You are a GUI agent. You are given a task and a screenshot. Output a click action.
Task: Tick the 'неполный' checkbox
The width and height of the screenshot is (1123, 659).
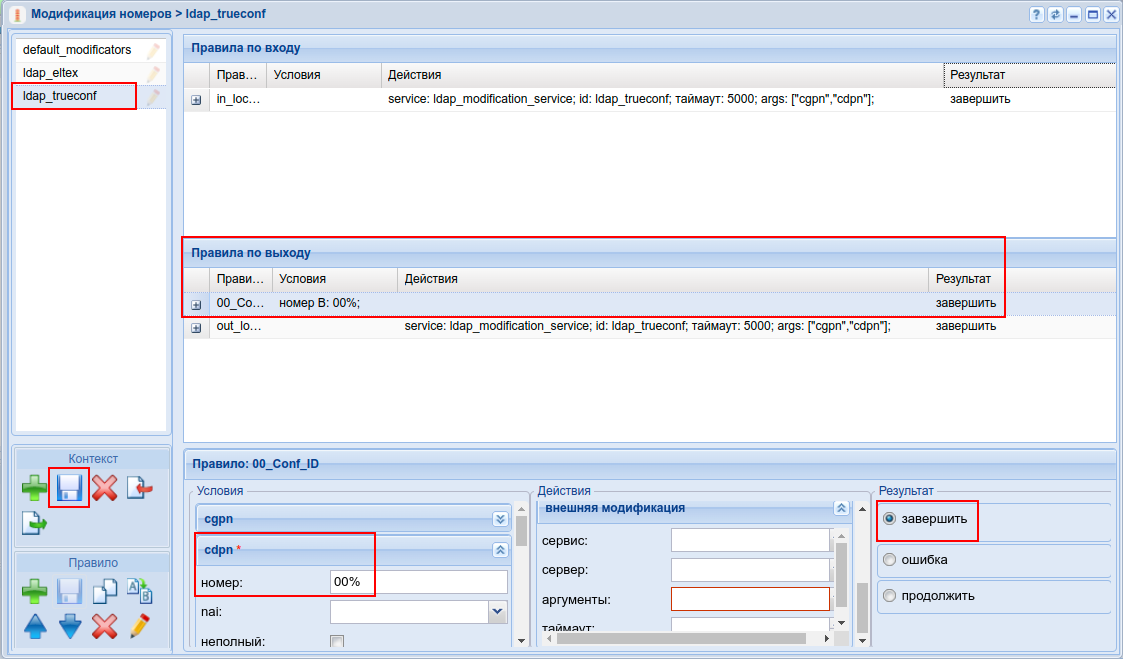coord(337,642)
